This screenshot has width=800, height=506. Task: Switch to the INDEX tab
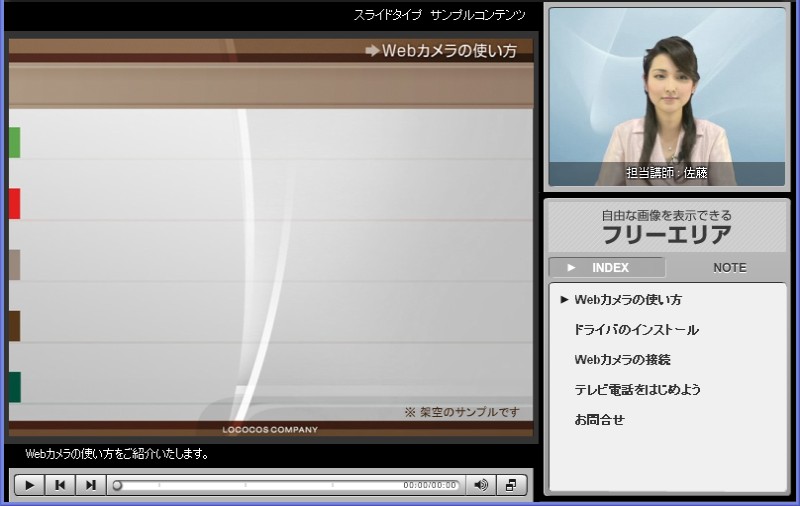(x=607, y=267)
